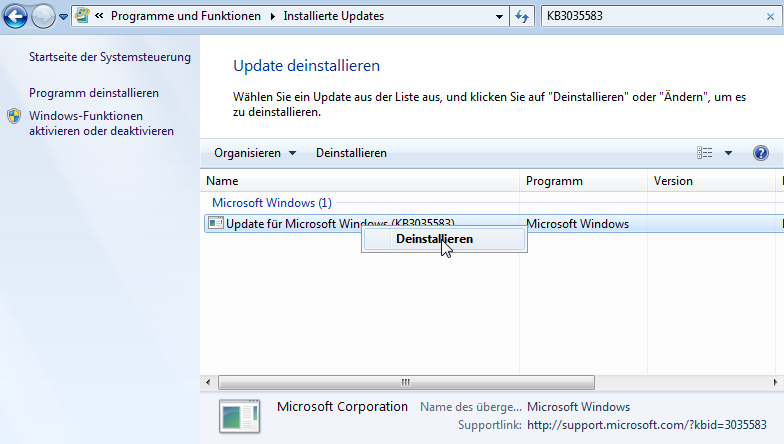The width and height of the screenshot is (784, 444).
Task: Select the KB3035583 update row
Action: (494, 224)
